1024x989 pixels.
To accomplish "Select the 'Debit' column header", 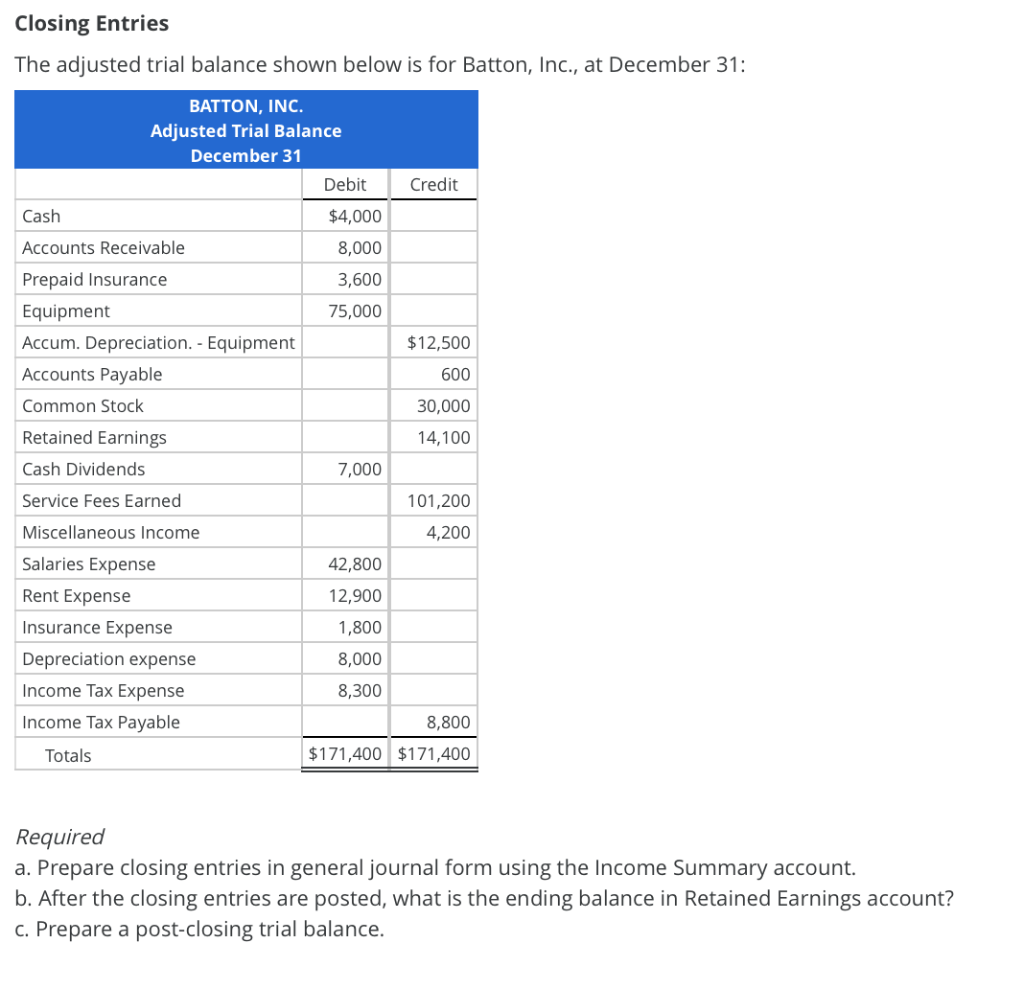I will click(345, 184).
